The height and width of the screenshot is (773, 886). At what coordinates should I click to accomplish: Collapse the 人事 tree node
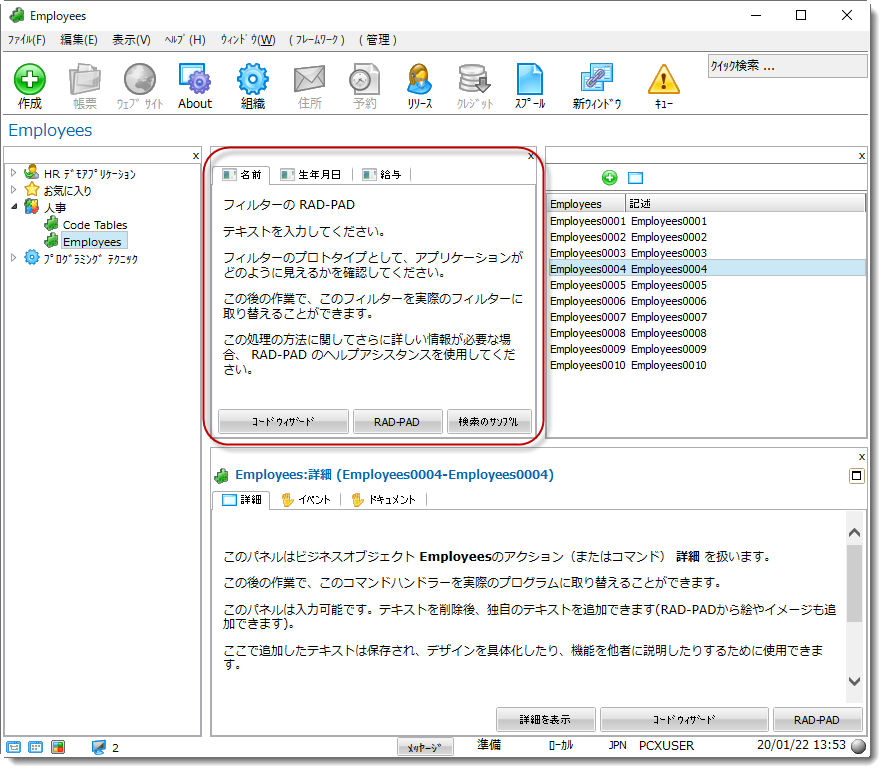[x=14, y=207]
